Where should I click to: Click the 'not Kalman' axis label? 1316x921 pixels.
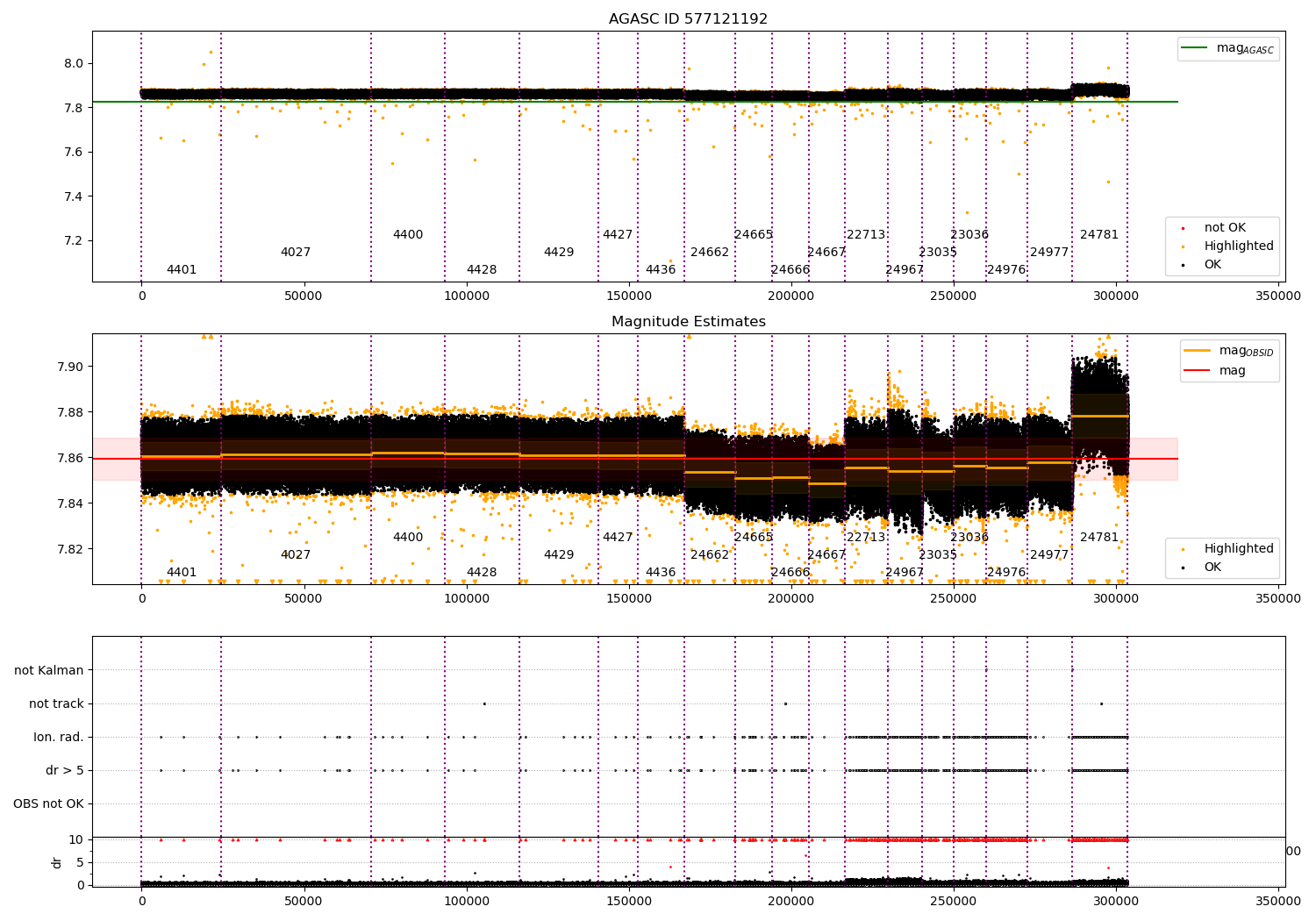[x=49, y=670]
